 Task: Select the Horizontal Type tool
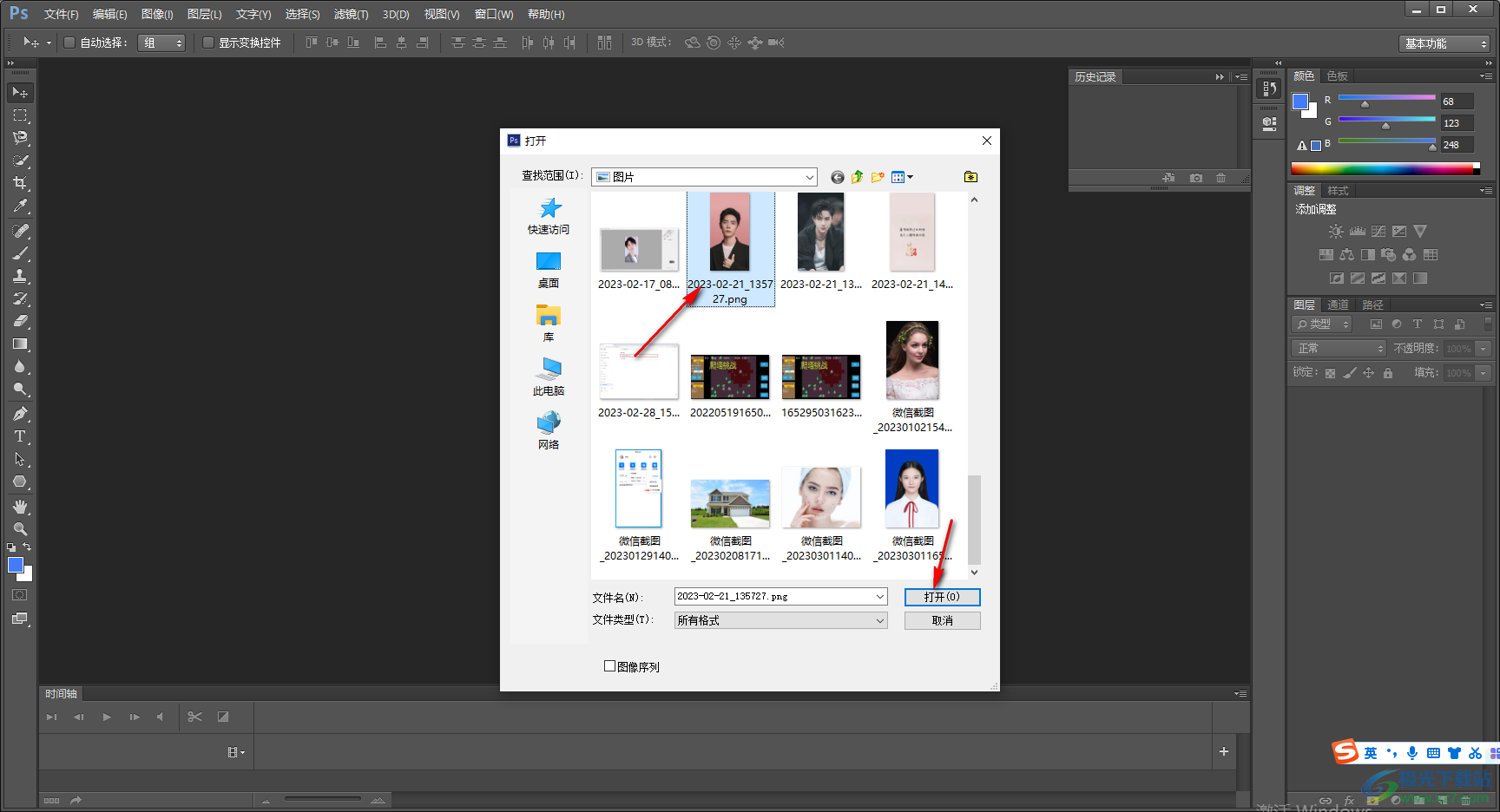[x=20, y=436]
